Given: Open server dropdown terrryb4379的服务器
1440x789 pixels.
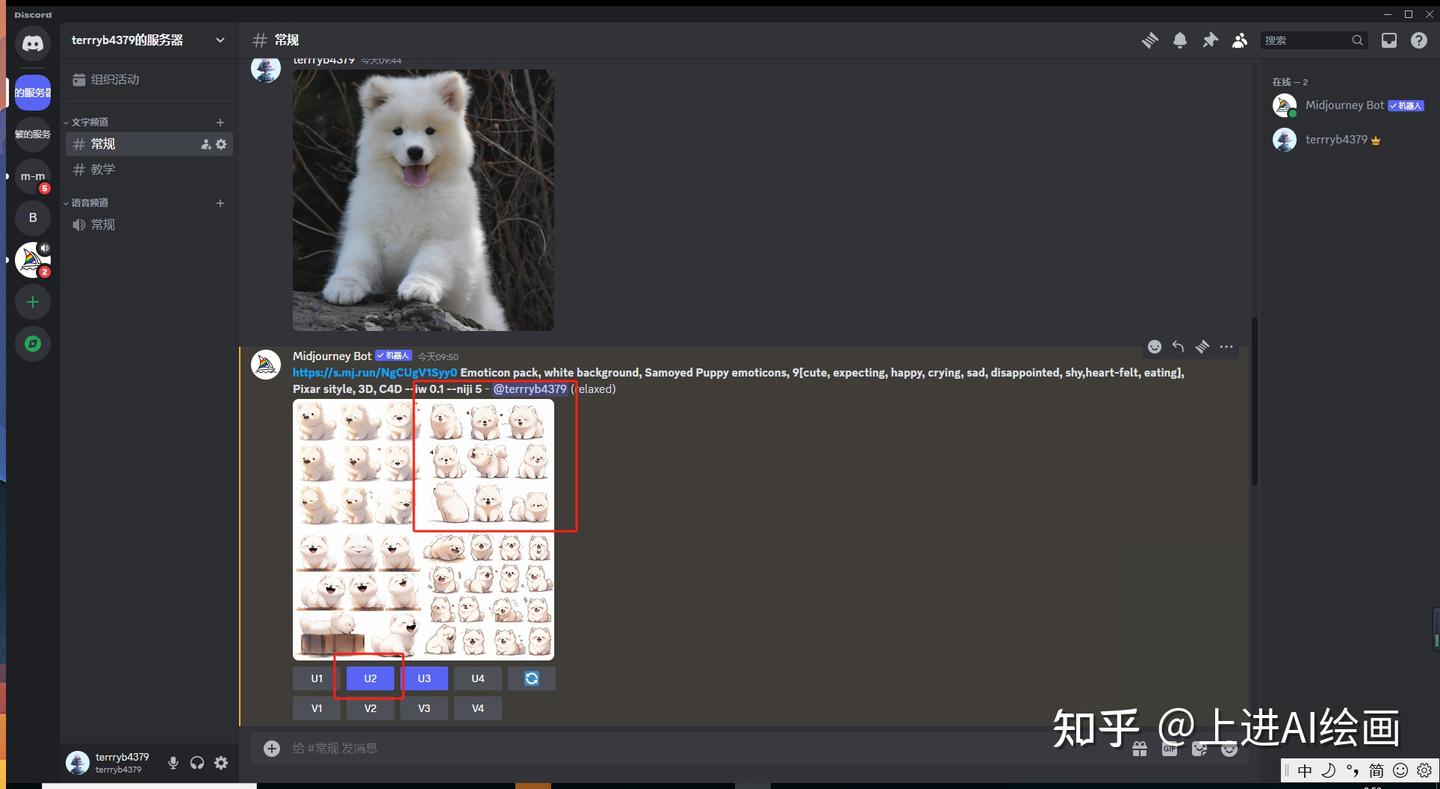Looking at the screenshot, I should [149, 40].
